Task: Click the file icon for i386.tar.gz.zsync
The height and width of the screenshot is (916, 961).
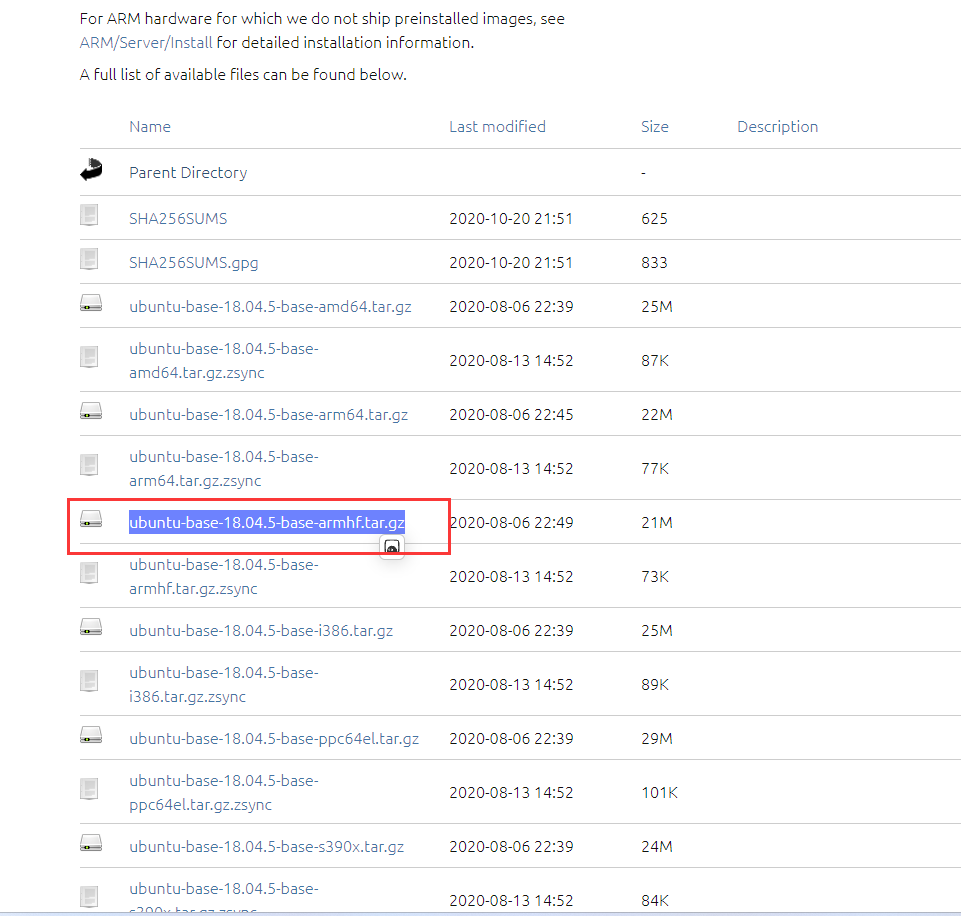Action: (89, 681)
